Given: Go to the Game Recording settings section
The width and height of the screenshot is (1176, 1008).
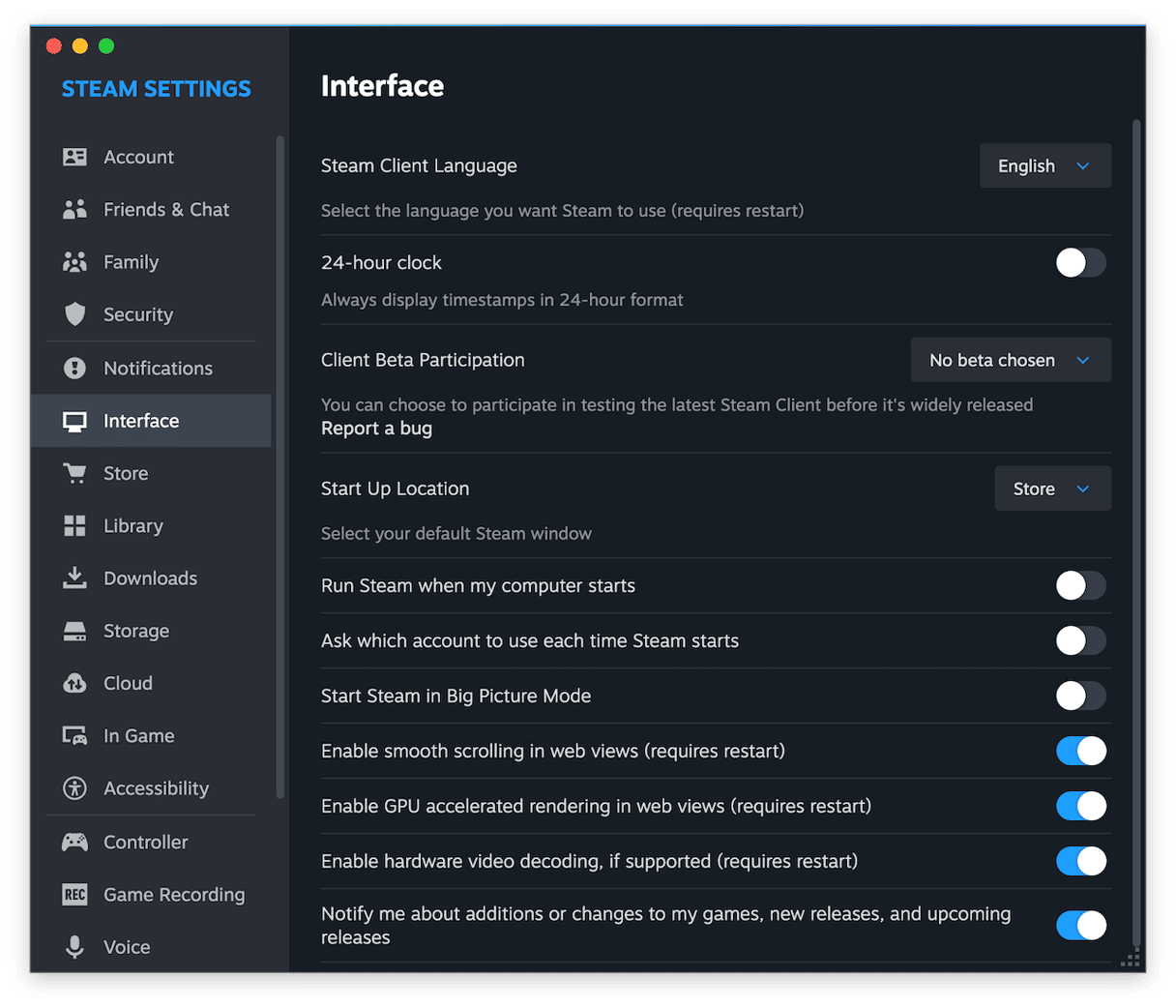Looking at the screenshot, I should (x=173, y=895).
